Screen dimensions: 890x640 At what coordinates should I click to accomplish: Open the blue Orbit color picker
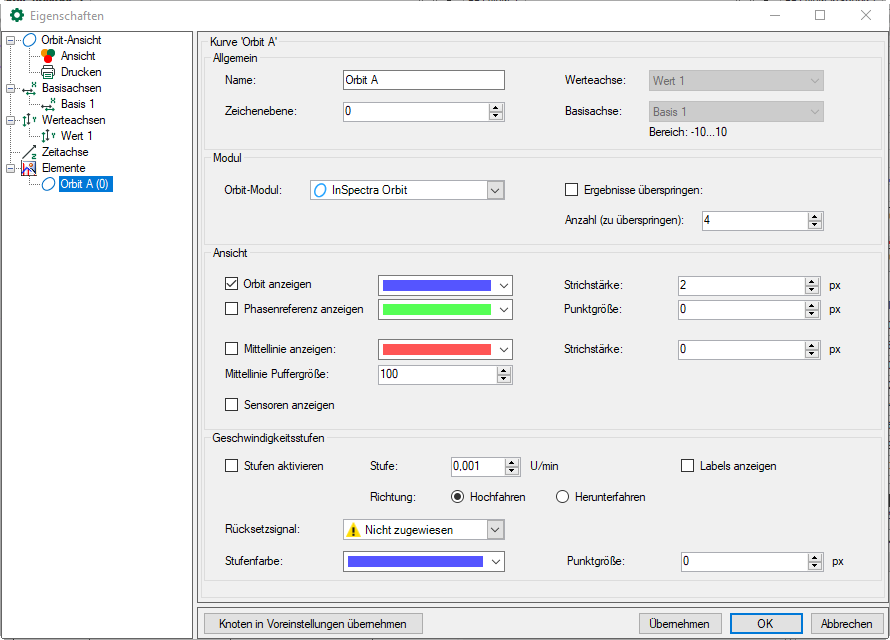click(x=446, y=285)
